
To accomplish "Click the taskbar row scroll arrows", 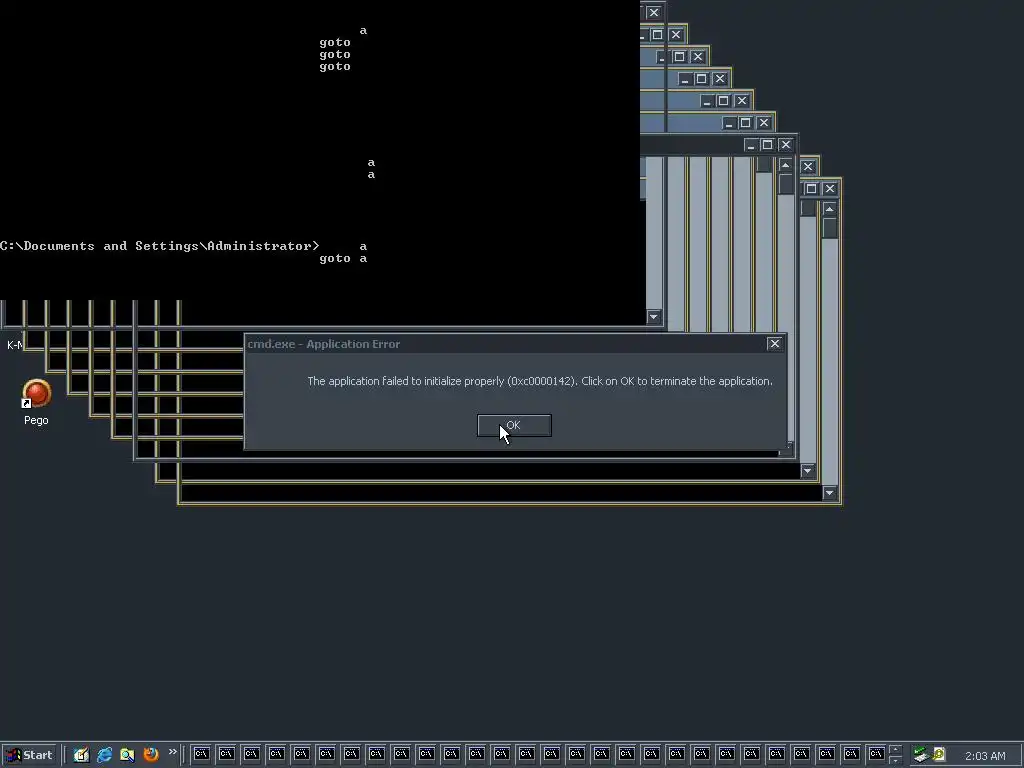I will click(895, 754).
